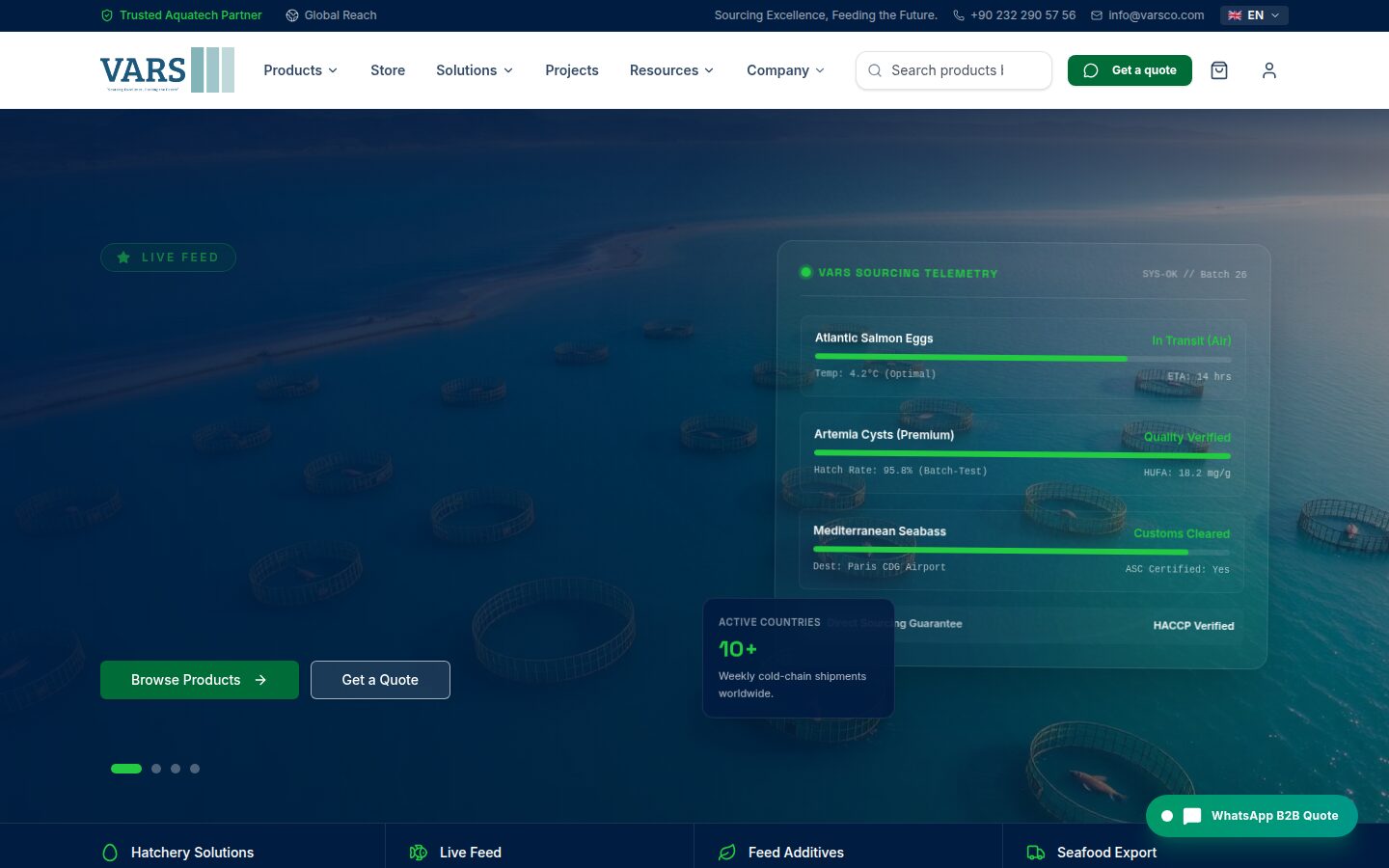Select the first carousel slide indicator
Viewport: 1389px width, 868px height.
[126, 769]
